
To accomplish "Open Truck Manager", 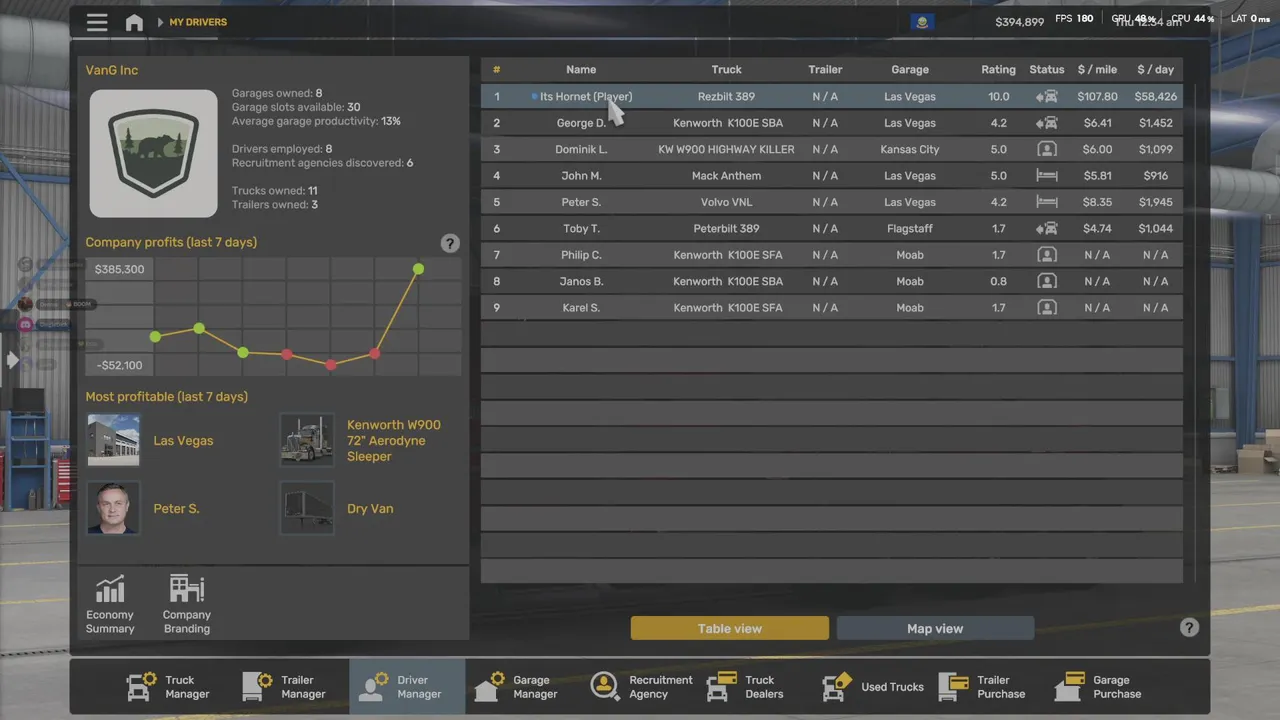I will pos(168,686).
